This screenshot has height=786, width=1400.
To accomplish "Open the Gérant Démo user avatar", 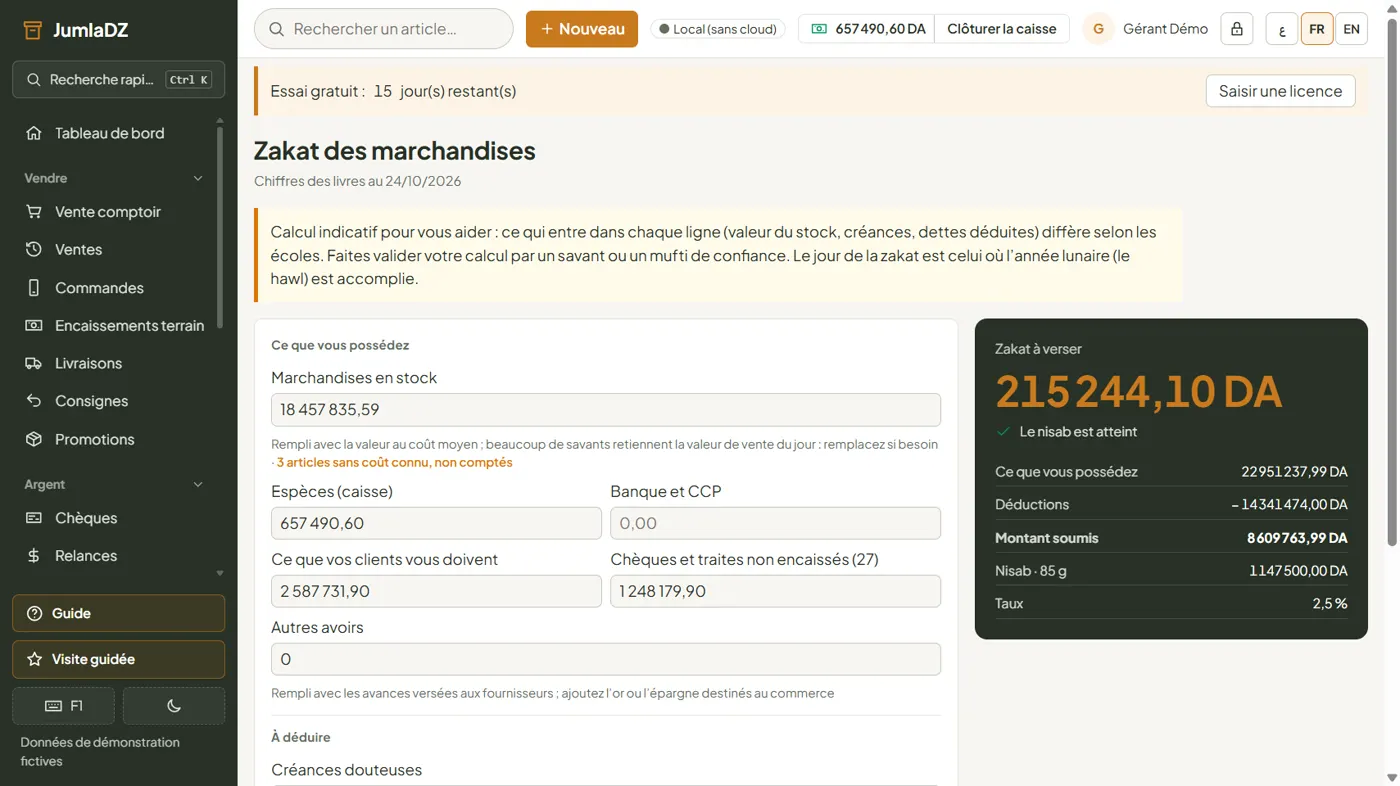I will coord(1098,29).
